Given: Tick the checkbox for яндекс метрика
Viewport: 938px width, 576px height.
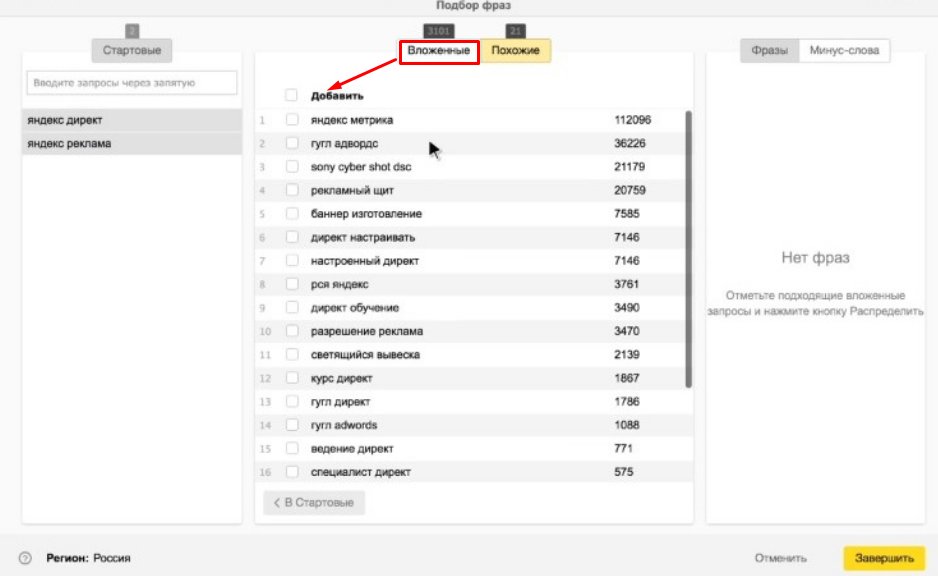Looking at the screenshot, I should pos(292,120).
